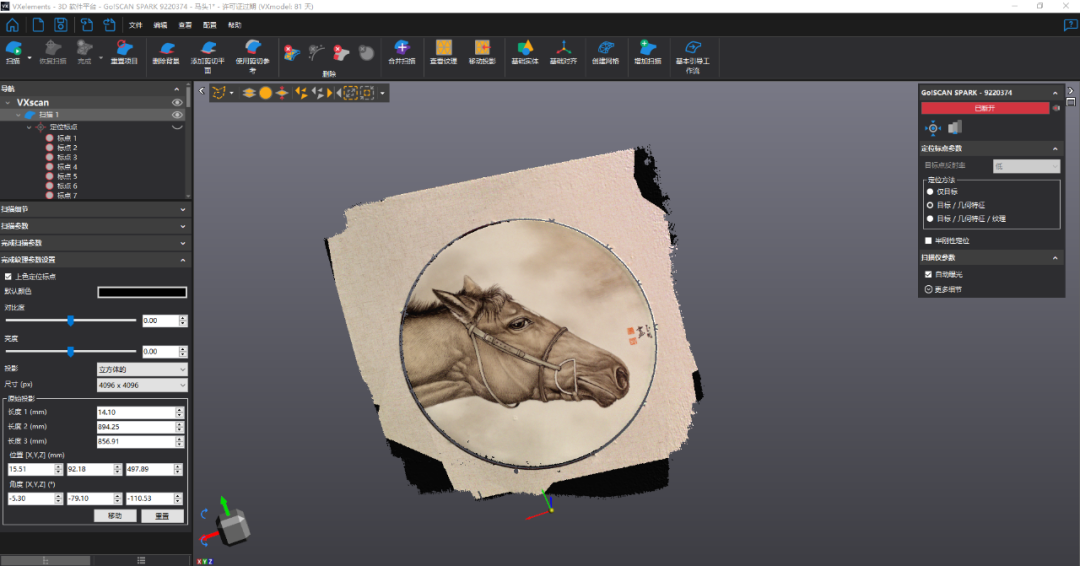Viewport: 1080px width, 566px height.
Task: Go to Home via house icon
Action: (x=12, y=25)
